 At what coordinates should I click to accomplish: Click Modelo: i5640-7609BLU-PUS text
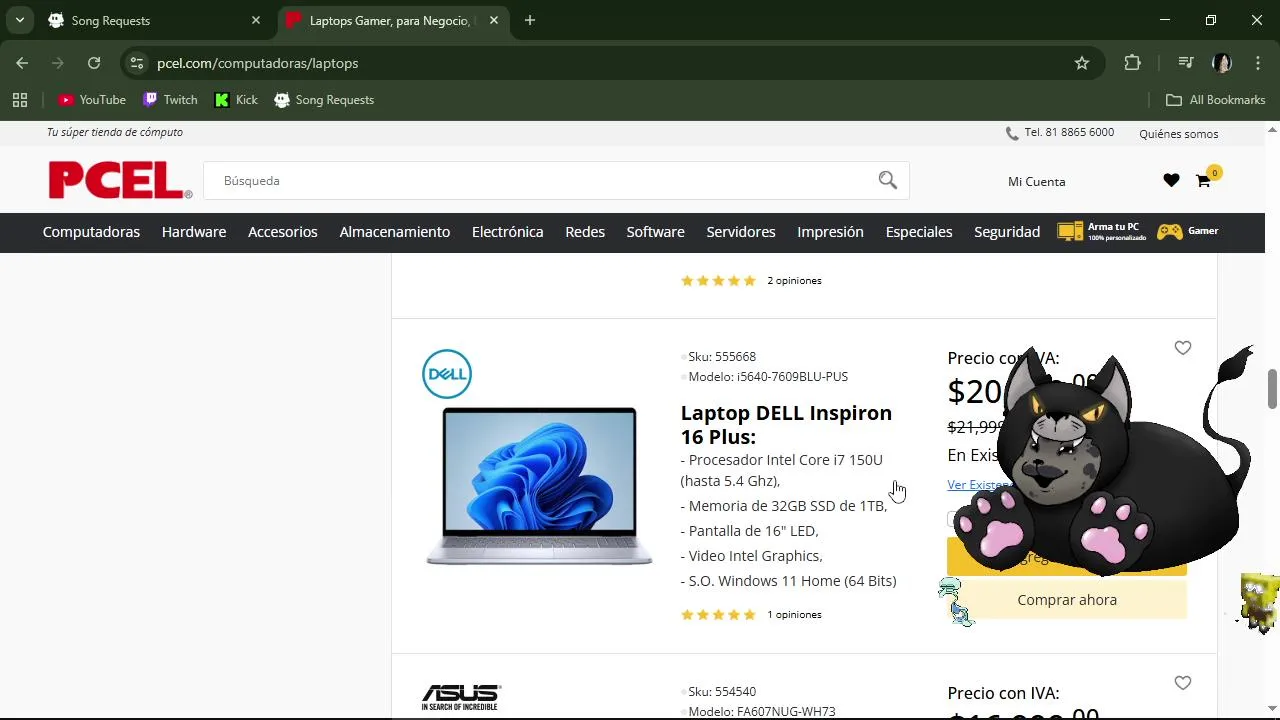pyautogui.click(x=768, y=377)
